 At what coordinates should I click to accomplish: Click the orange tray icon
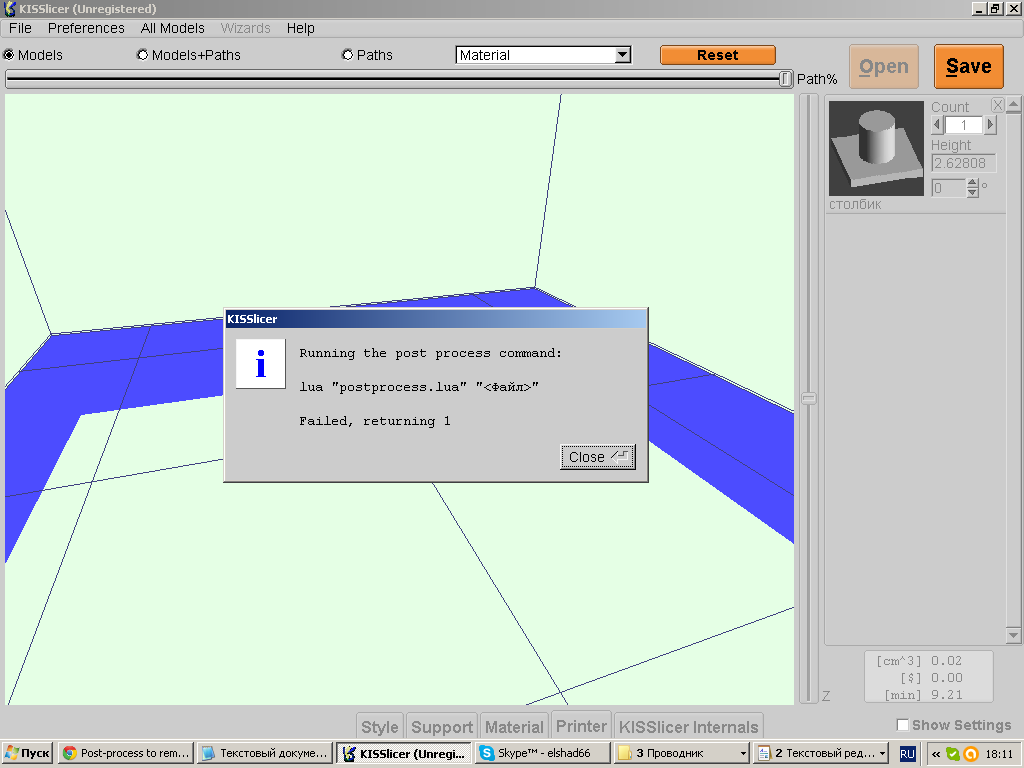click(x=970, y=754)
